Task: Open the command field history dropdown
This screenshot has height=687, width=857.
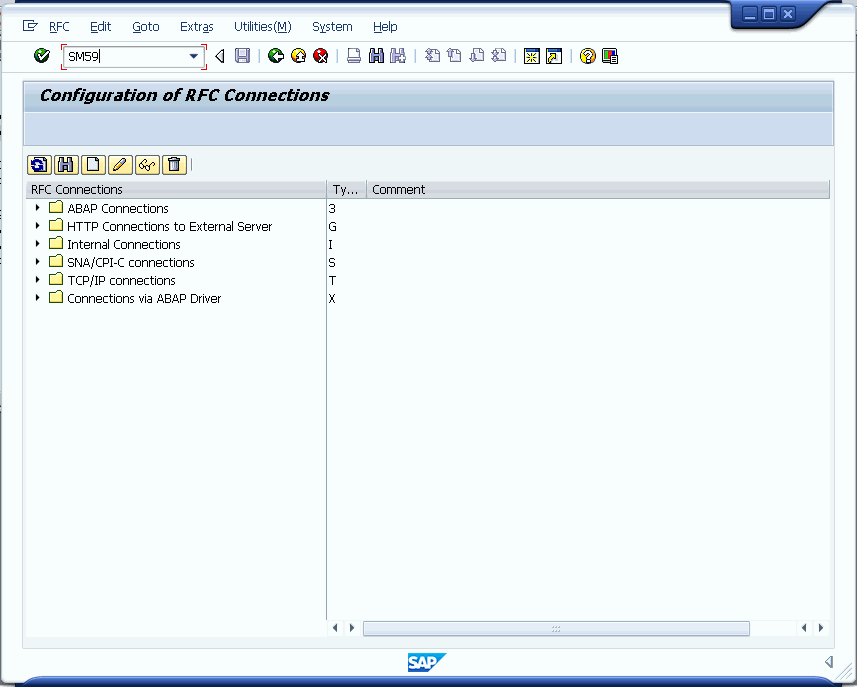Action: pyautogui.click(x=193, y=56)
